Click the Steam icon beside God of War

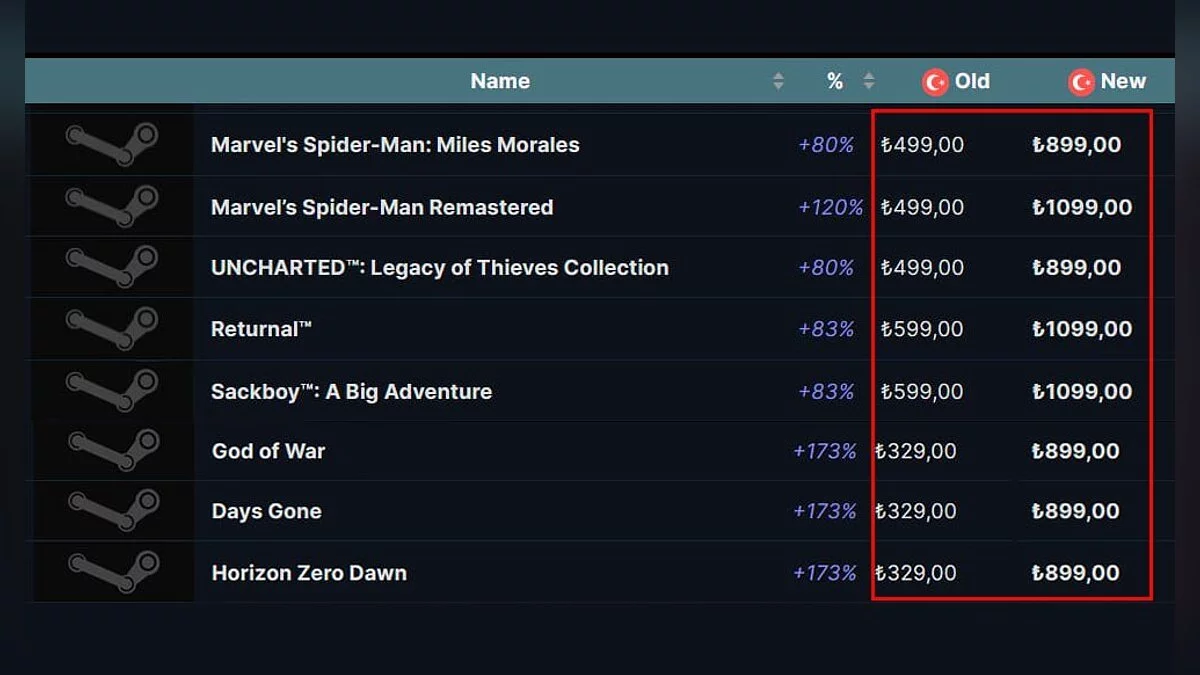[x=112, y=451]
